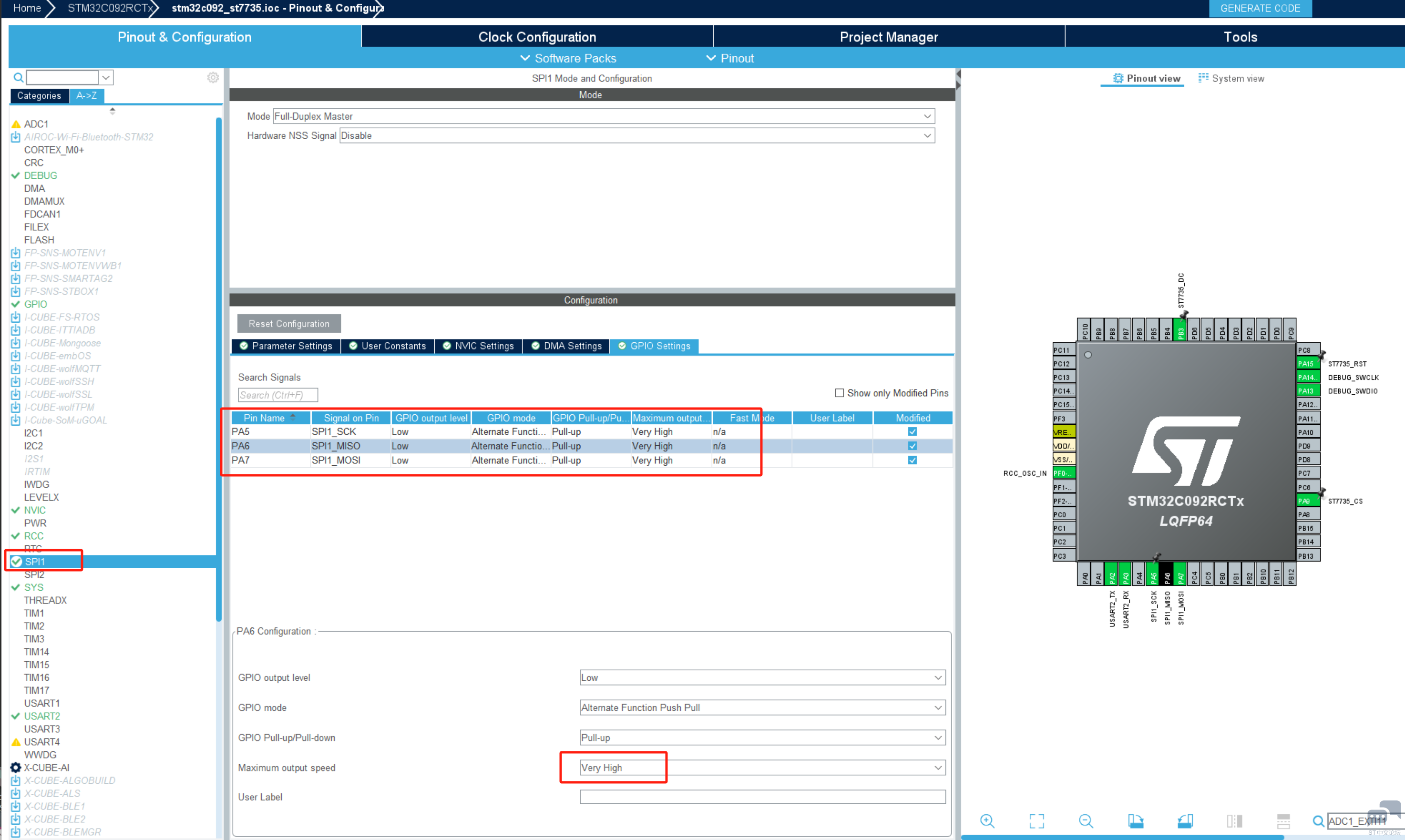Click the pin search magnifier icon

point(1318,821)
